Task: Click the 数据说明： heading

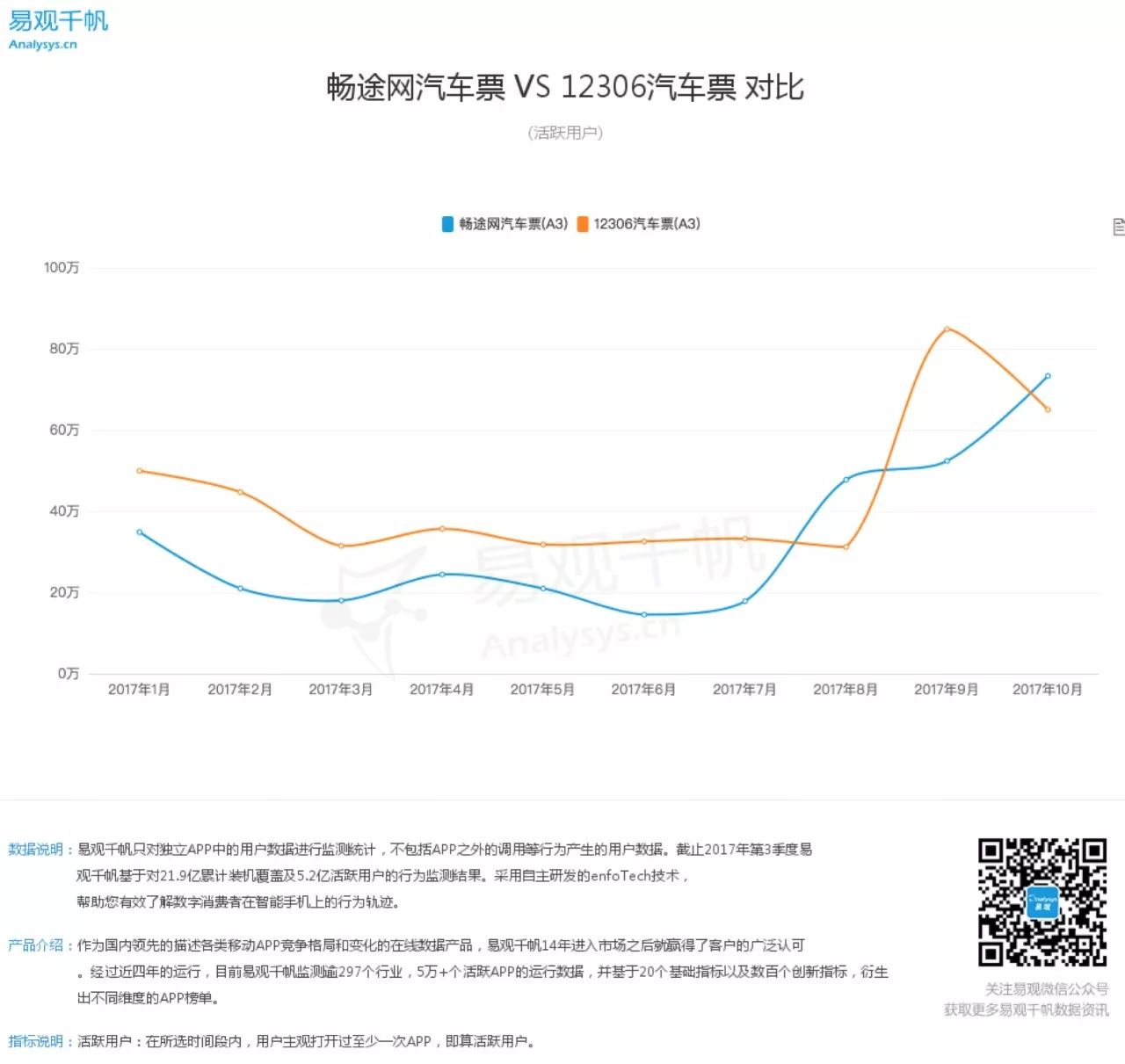Action: pyautogui.click(x=41, y=850)
